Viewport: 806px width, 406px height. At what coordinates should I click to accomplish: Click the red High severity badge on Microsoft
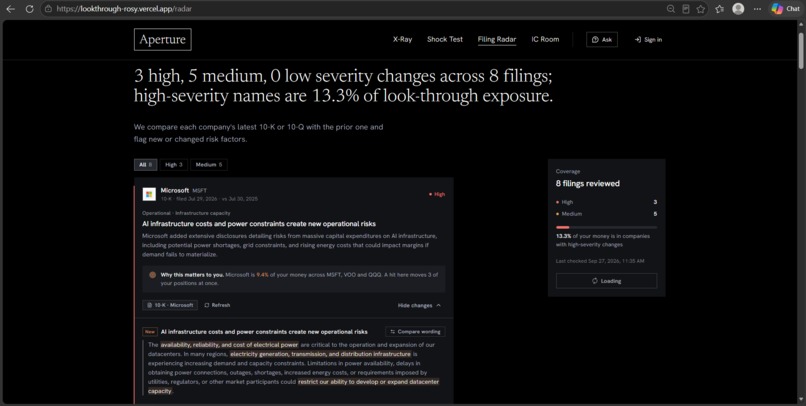(x=437, y=194)
